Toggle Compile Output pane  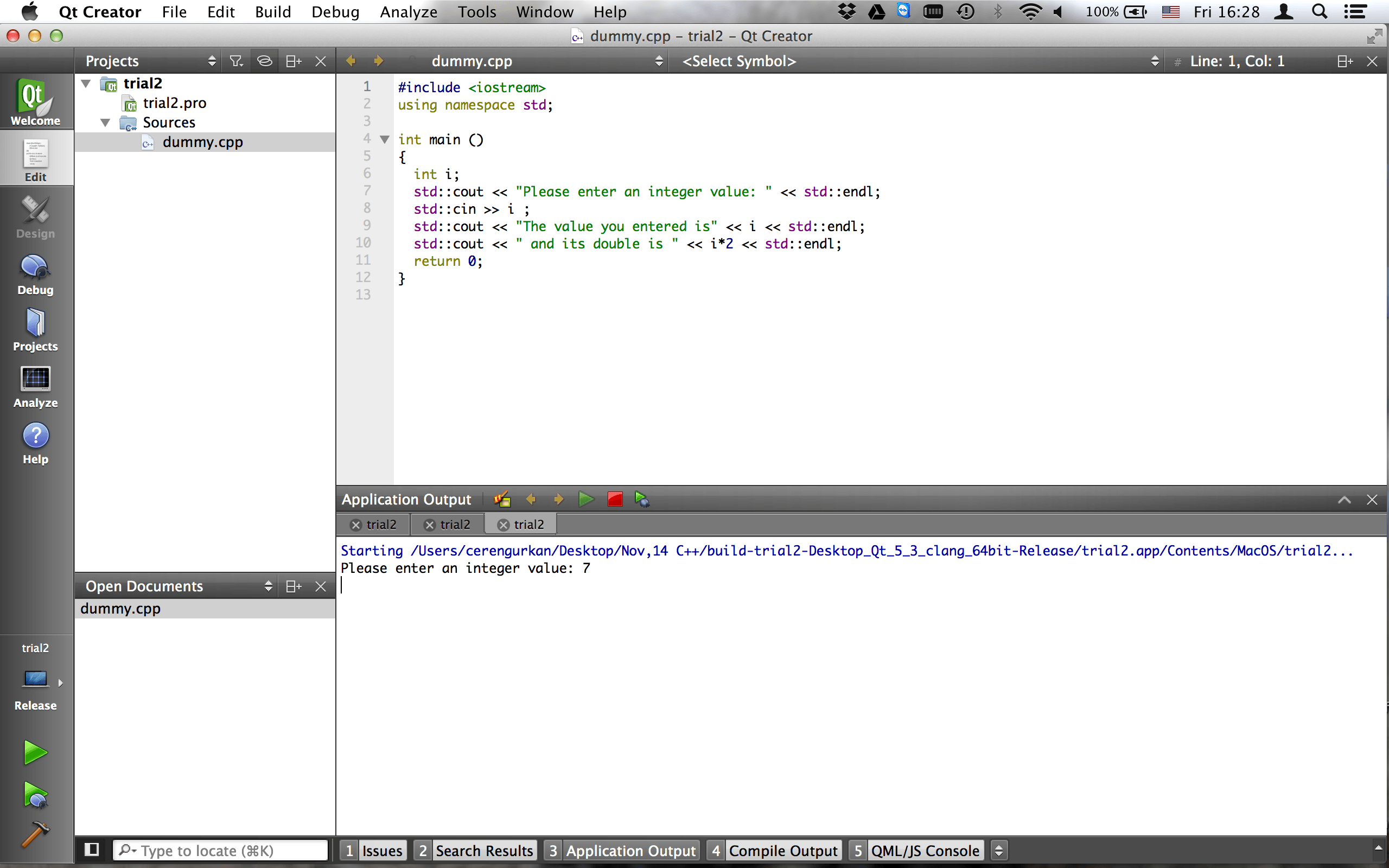(774, 850)
